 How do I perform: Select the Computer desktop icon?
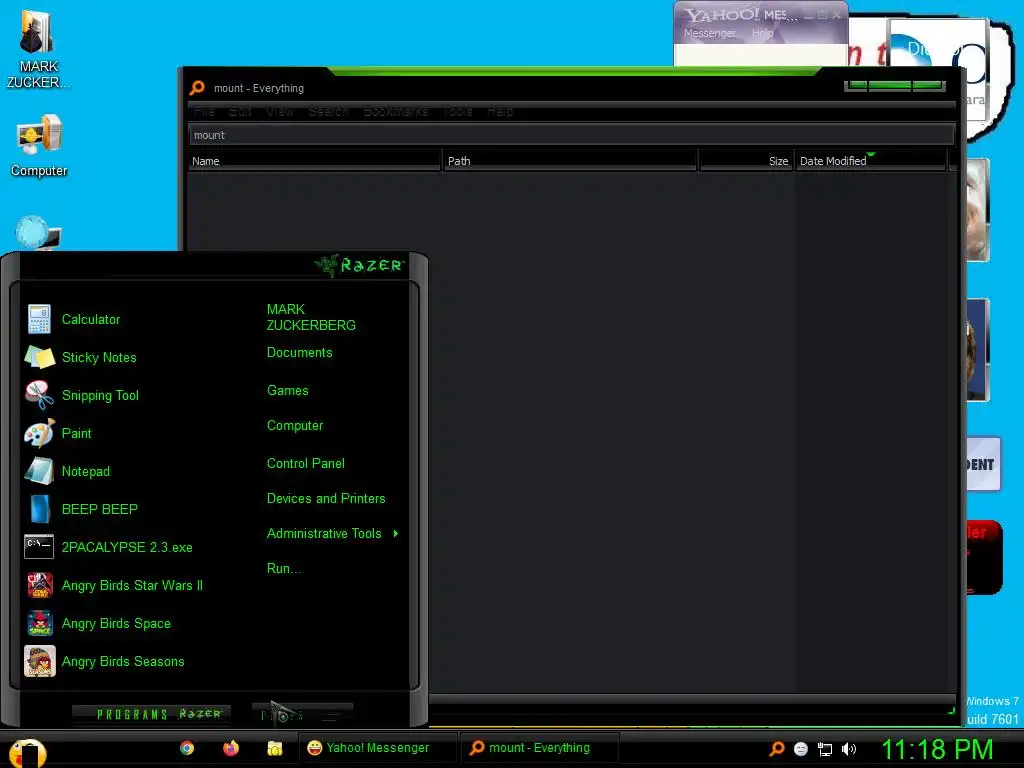tap(39, 146)
